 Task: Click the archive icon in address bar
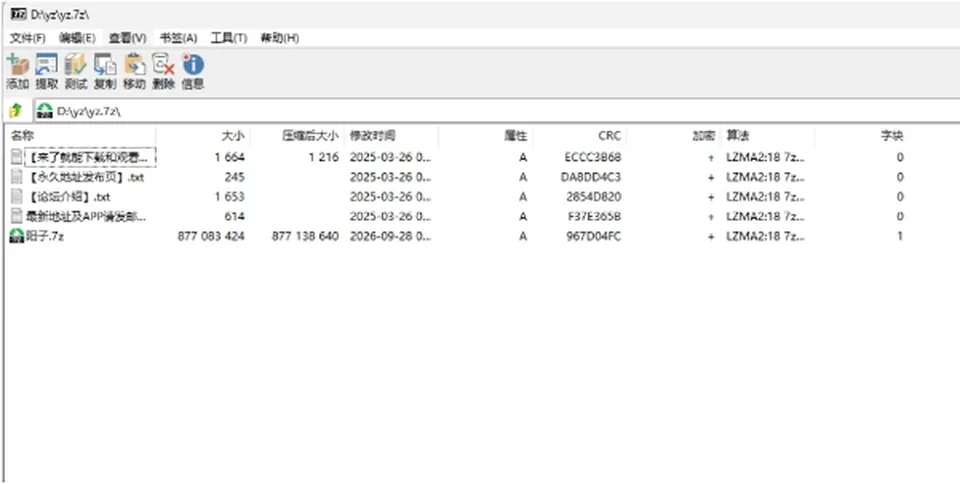click(45, 111)
